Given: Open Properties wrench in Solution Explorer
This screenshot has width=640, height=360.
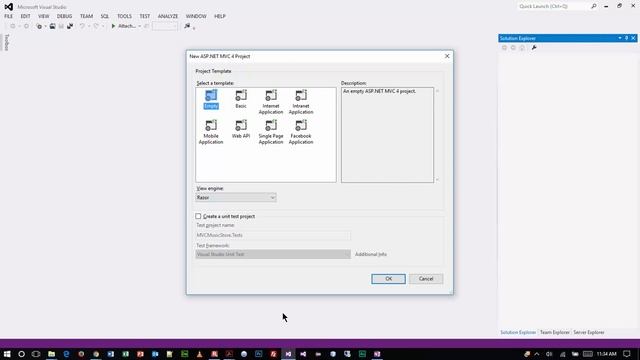Looking at the screenshot, I should tap(534, 48).
